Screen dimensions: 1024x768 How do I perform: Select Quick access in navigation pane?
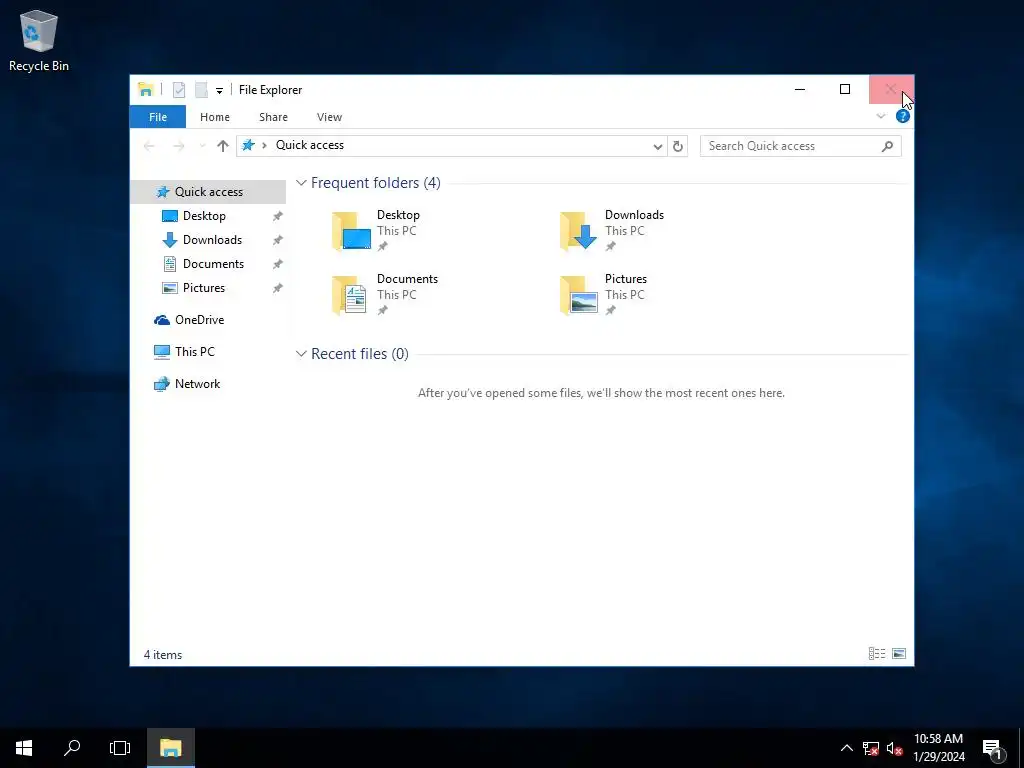tap(208, 191)
